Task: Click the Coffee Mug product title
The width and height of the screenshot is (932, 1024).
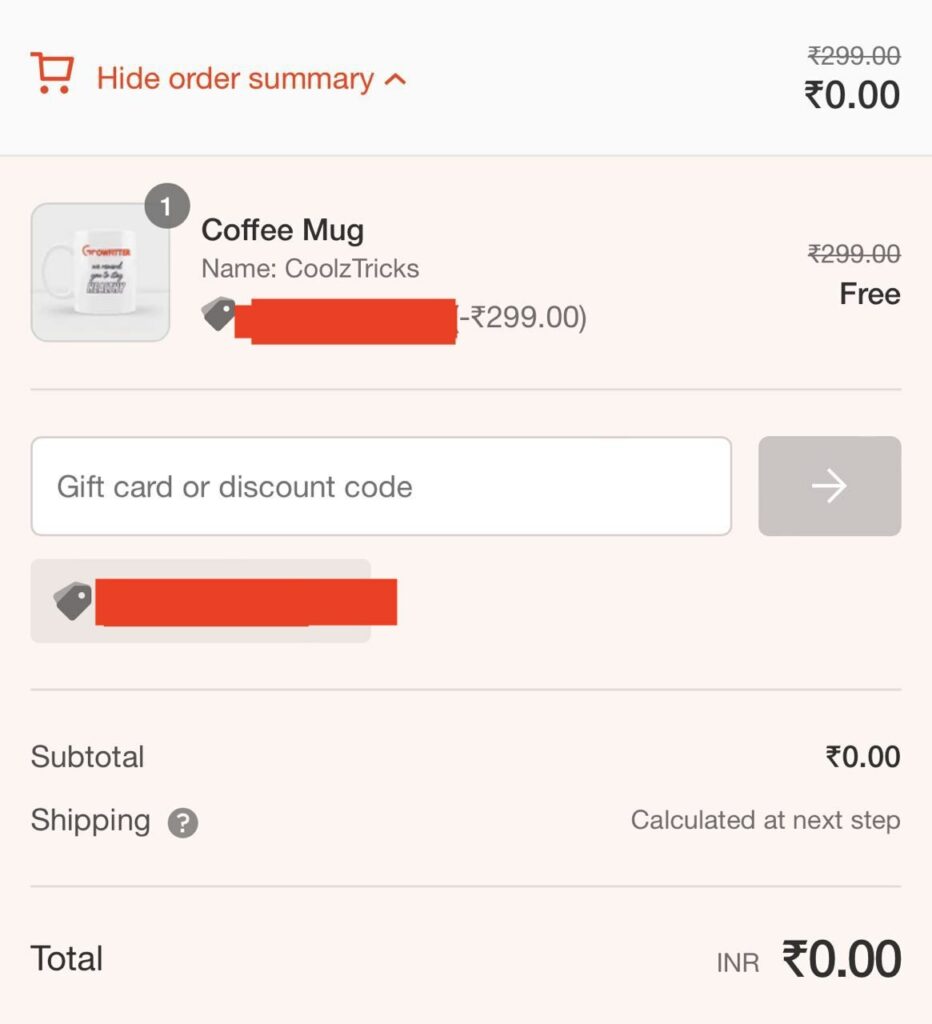Action: tap(283, 230)
